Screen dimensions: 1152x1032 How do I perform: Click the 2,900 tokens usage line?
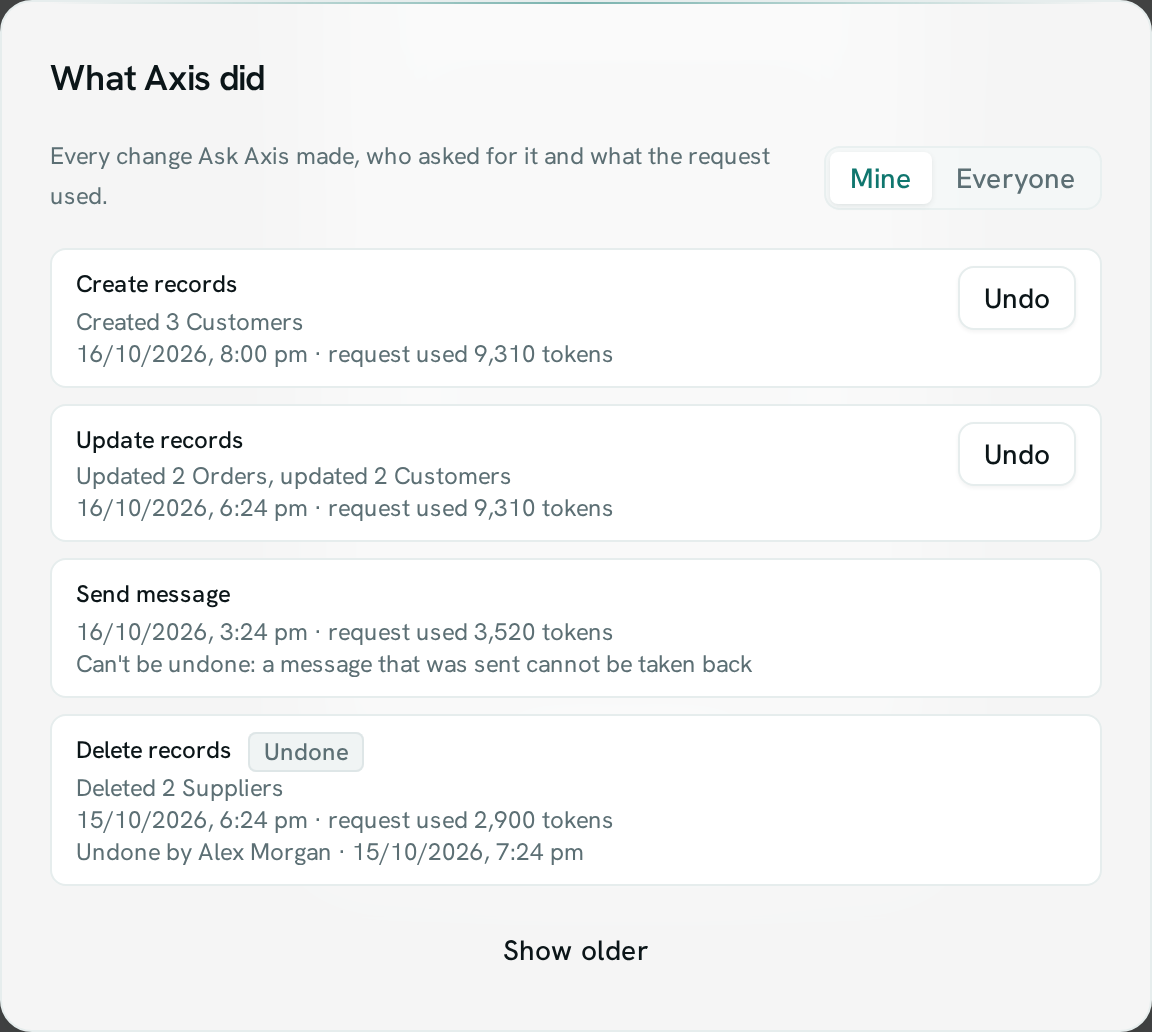[345, 820]
